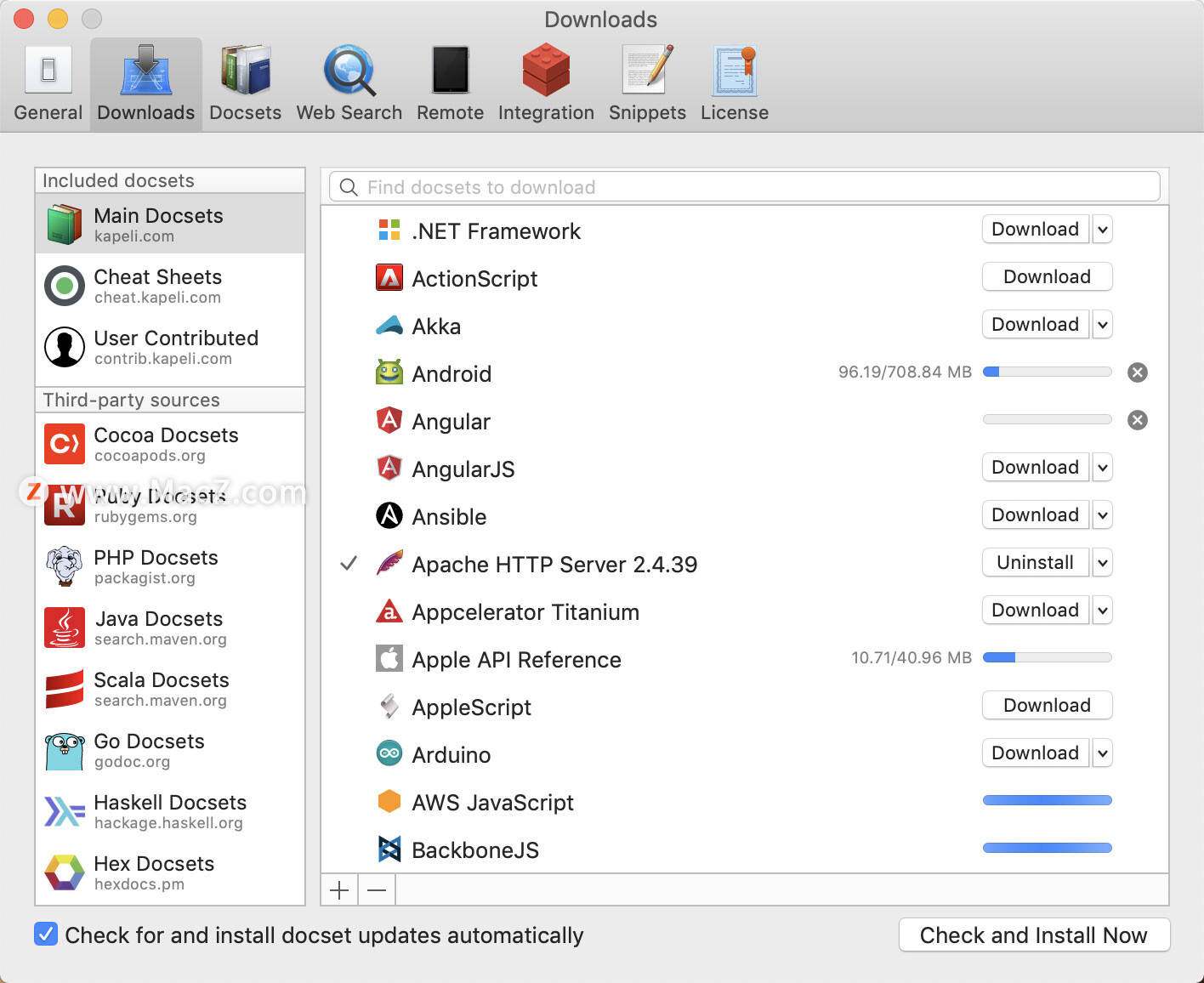Cancel the Android docset download
The width and height of the screenshot is (1204, 983).
[x=1138, y=372]
